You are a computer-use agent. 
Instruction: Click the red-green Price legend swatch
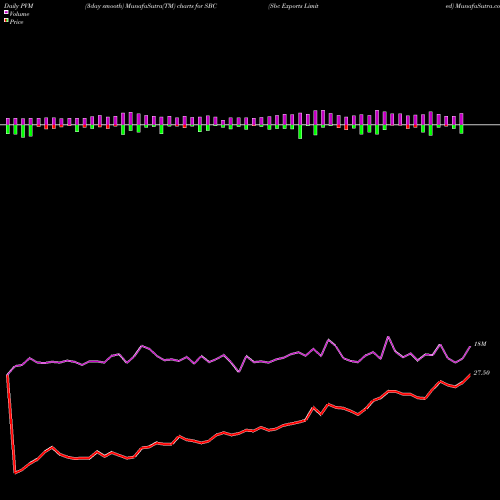6,21
